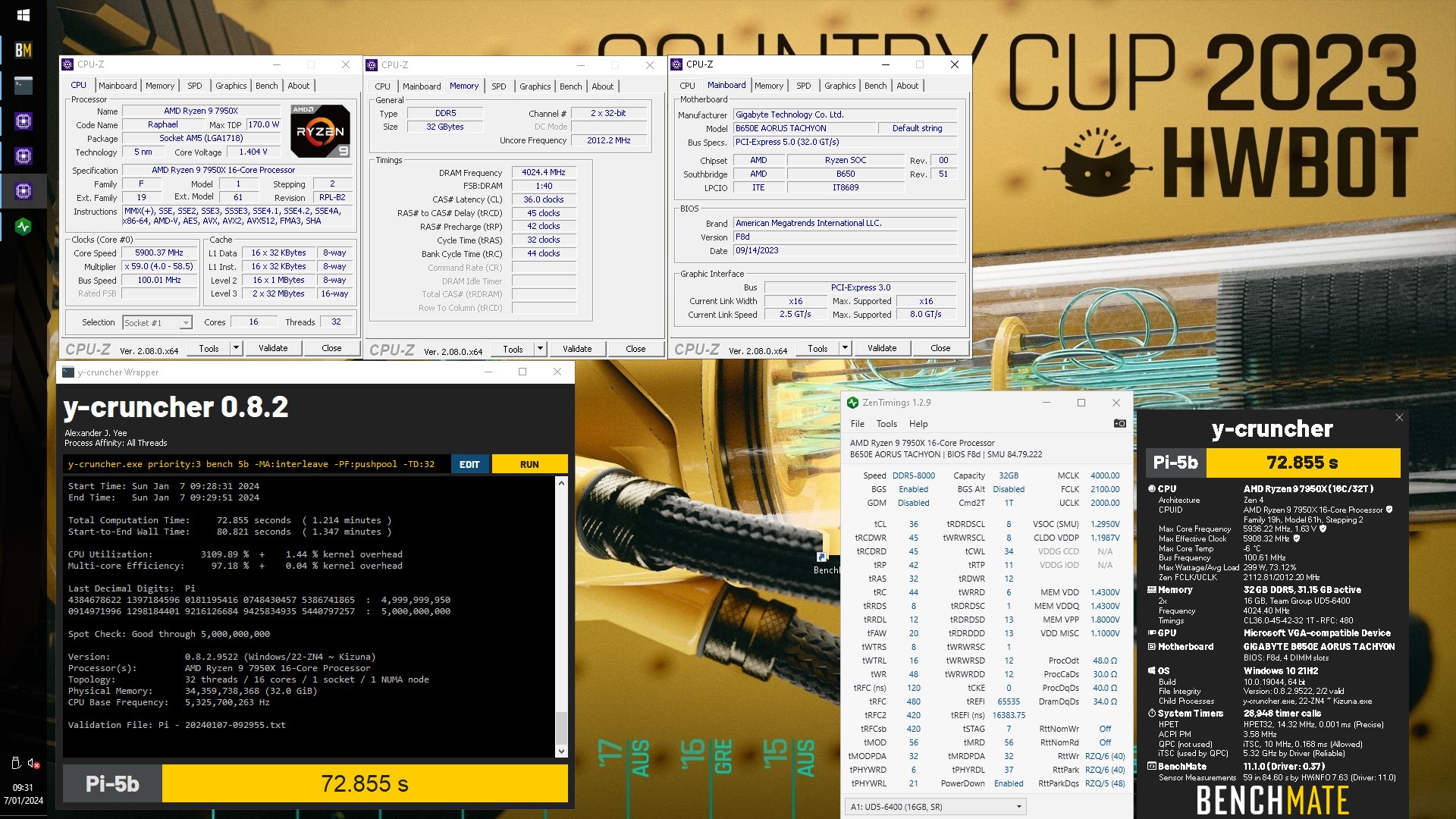Open the A1: UD5-6400 module dropdown
The width and height of the screenshot is (1456, 819).
pyautogui.click(x=936, y=807)
